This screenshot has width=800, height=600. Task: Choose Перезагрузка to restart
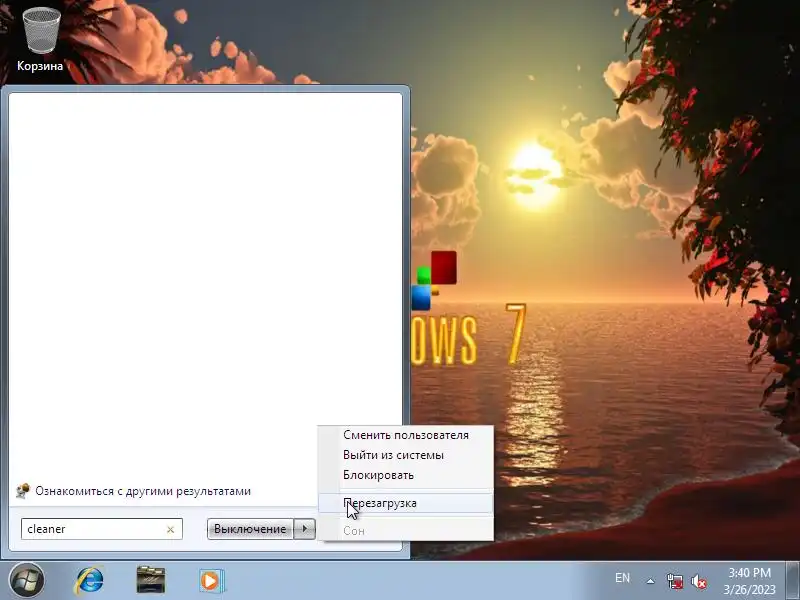tap(406, 503)
